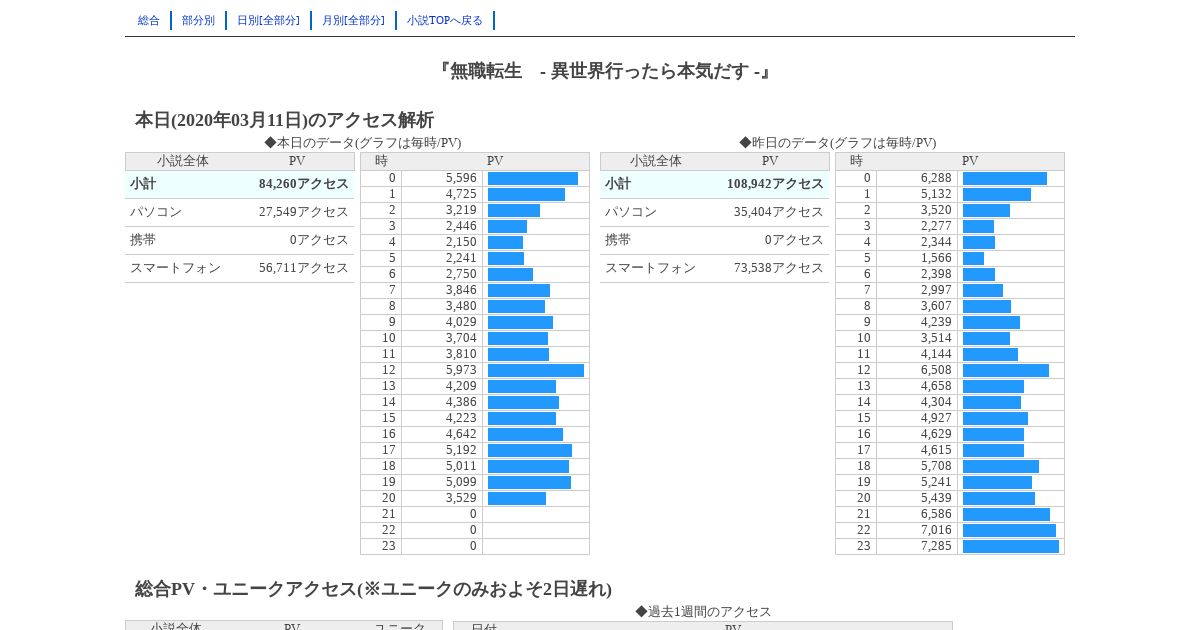The image size is (1200, 630).
Task: Click today's パソコン 27,549アクセス row
Action: pyautogui.click(x=240, y=212)
